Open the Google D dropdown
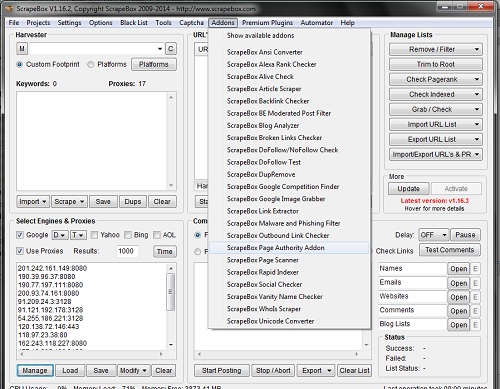This screenshot has width=500, height=389. 60,235
